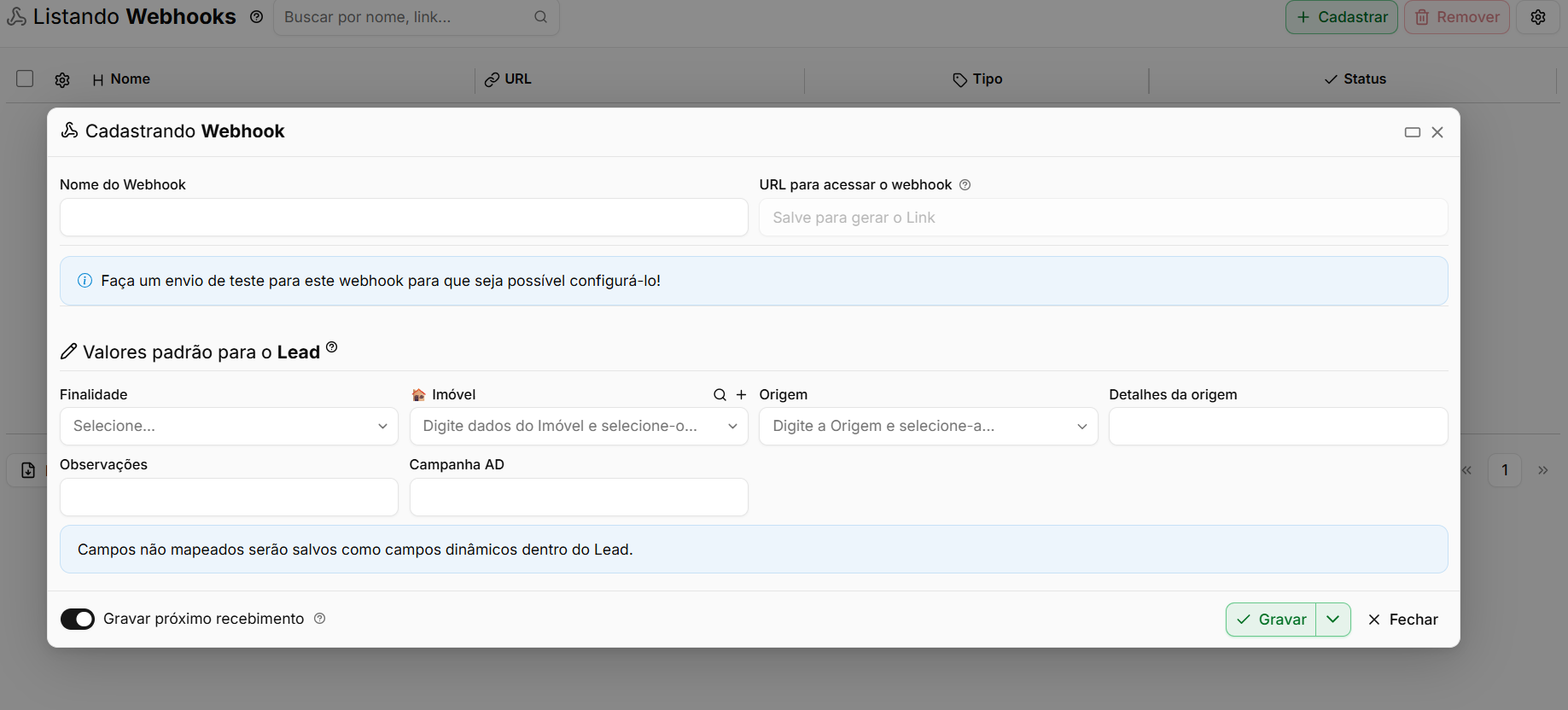Open the Finalidade dropdown

point(229,426)
